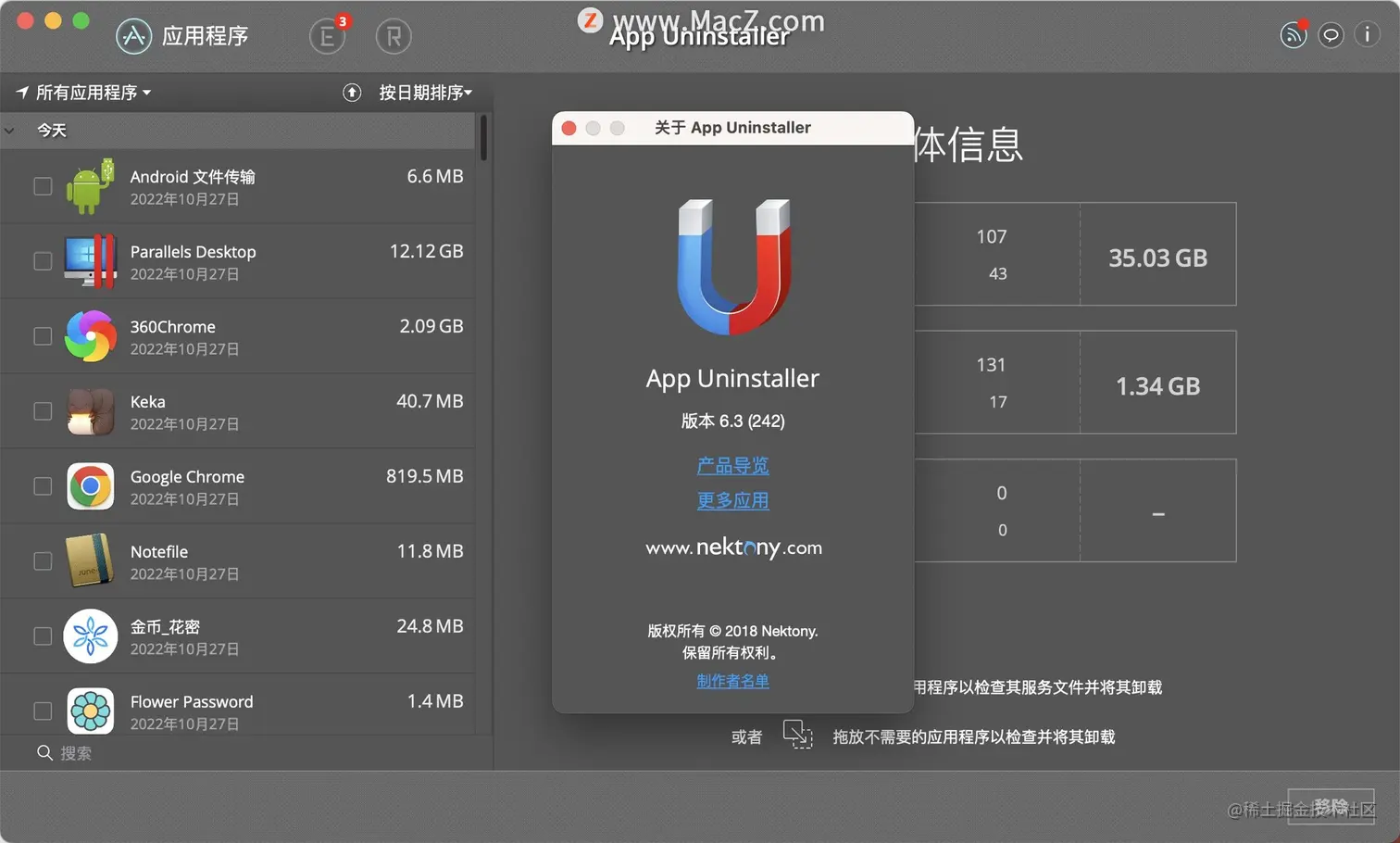The image size is (1400, 843).
Task: Focus the 搜索 search field
Action: coord(246,753)
